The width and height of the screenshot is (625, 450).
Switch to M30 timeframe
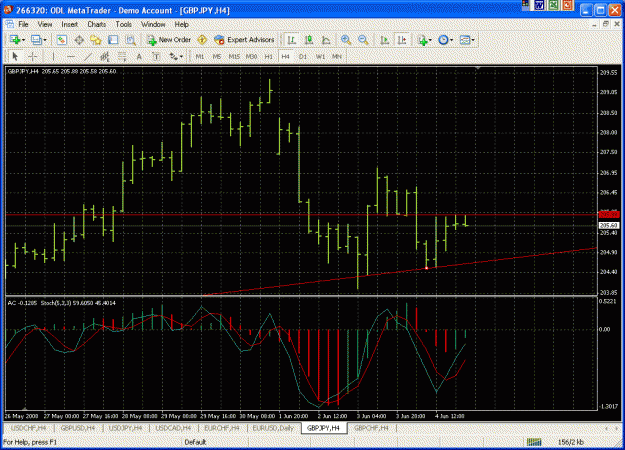[251, 57]
